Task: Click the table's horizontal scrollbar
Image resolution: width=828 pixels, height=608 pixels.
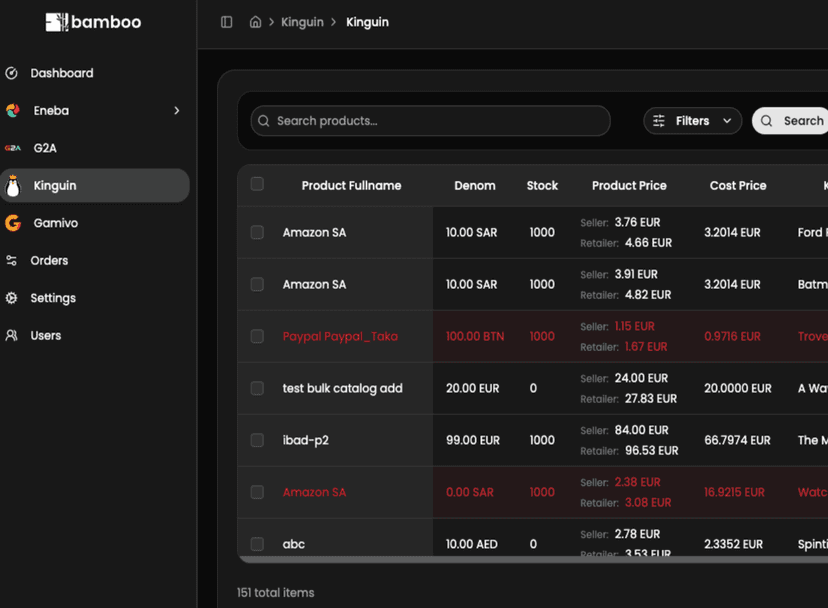Action: coord(530,559)
